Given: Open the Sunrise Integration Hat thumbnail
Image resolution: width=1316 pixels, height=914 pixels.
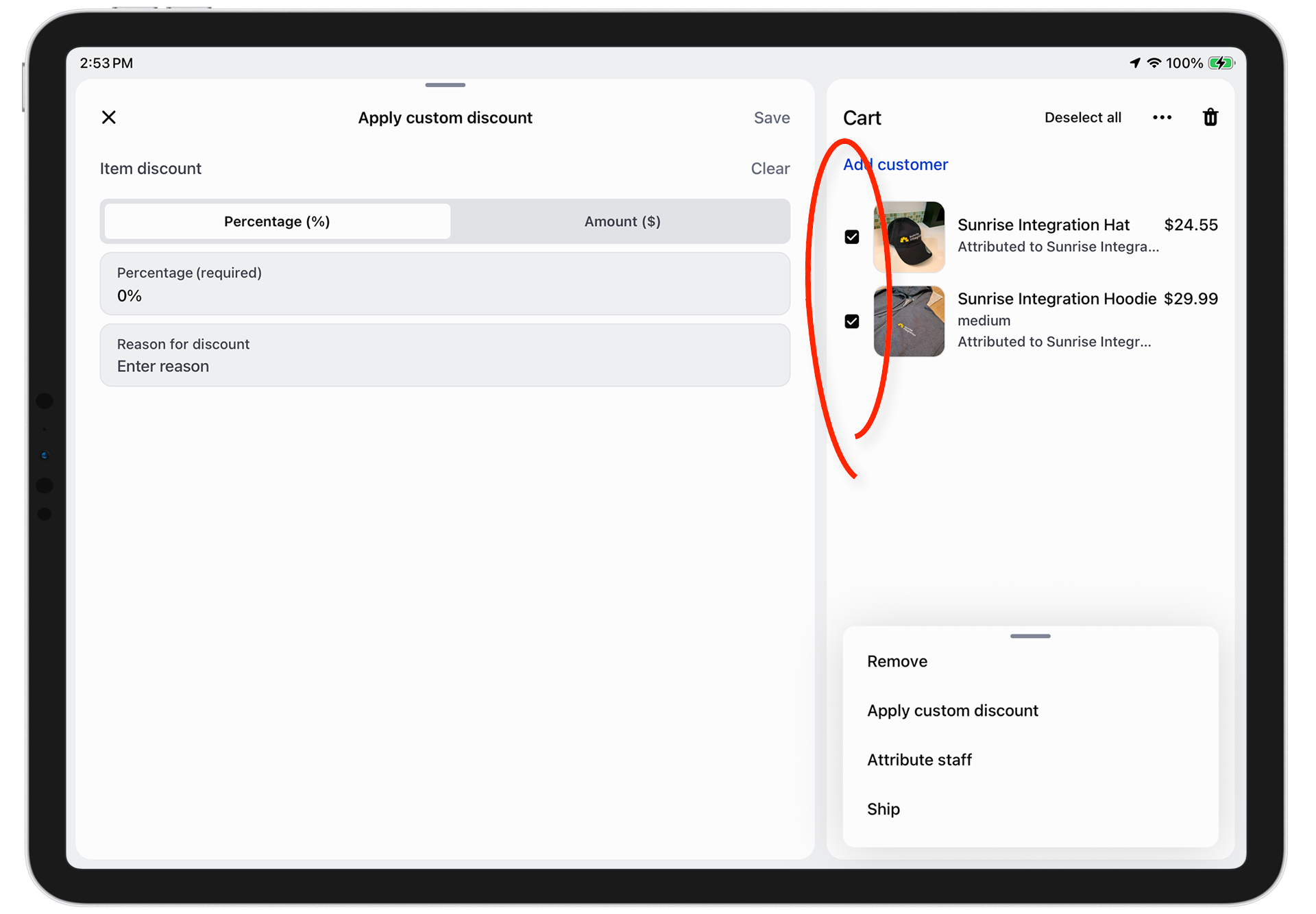Looking at the screenshot, I should (x=910, y=237).
